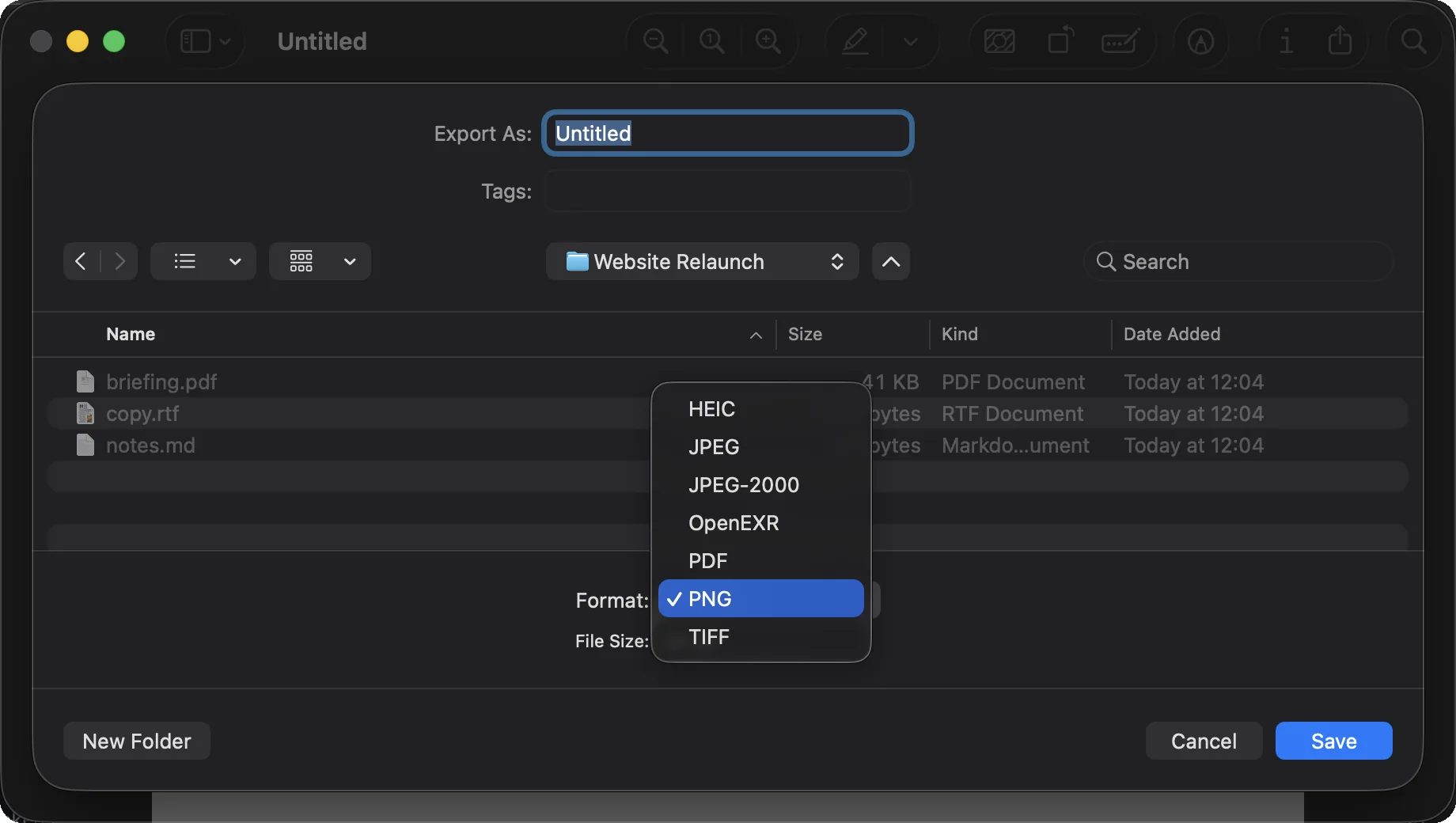Go back with the left arrow
Viewport: 1456px width, 823px height.
pos(81,261)
